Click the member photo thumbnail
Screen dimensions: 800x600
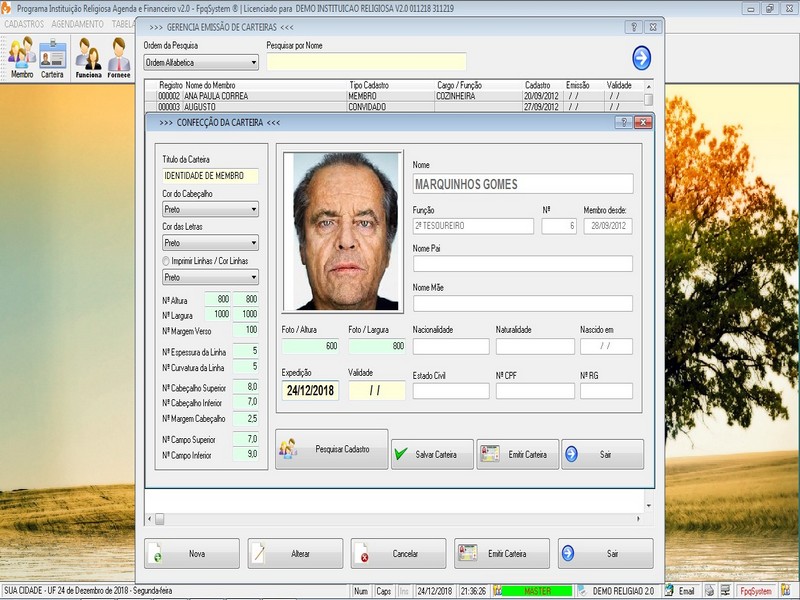pos(342,232)
